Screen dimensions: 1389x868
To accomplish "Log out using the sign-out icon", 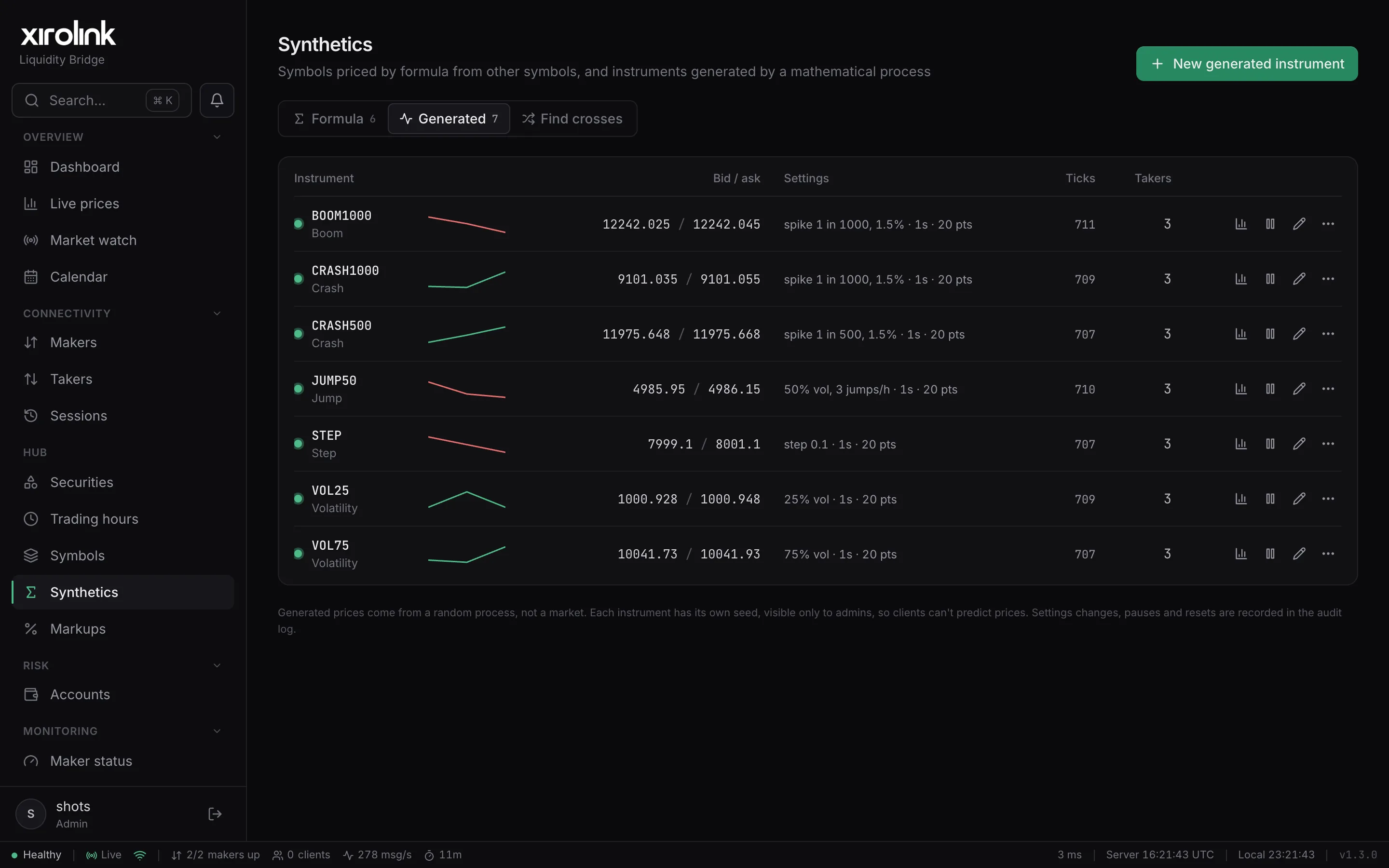I will [215, 814].
